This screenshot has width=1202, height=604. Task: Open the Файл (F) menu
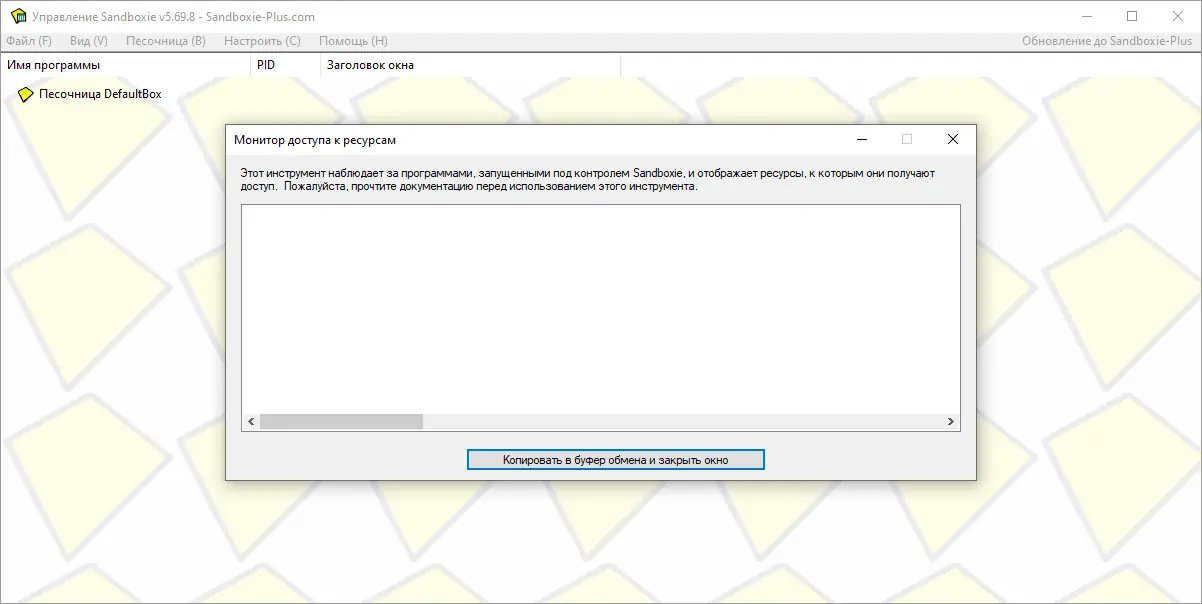coord(29,41)
